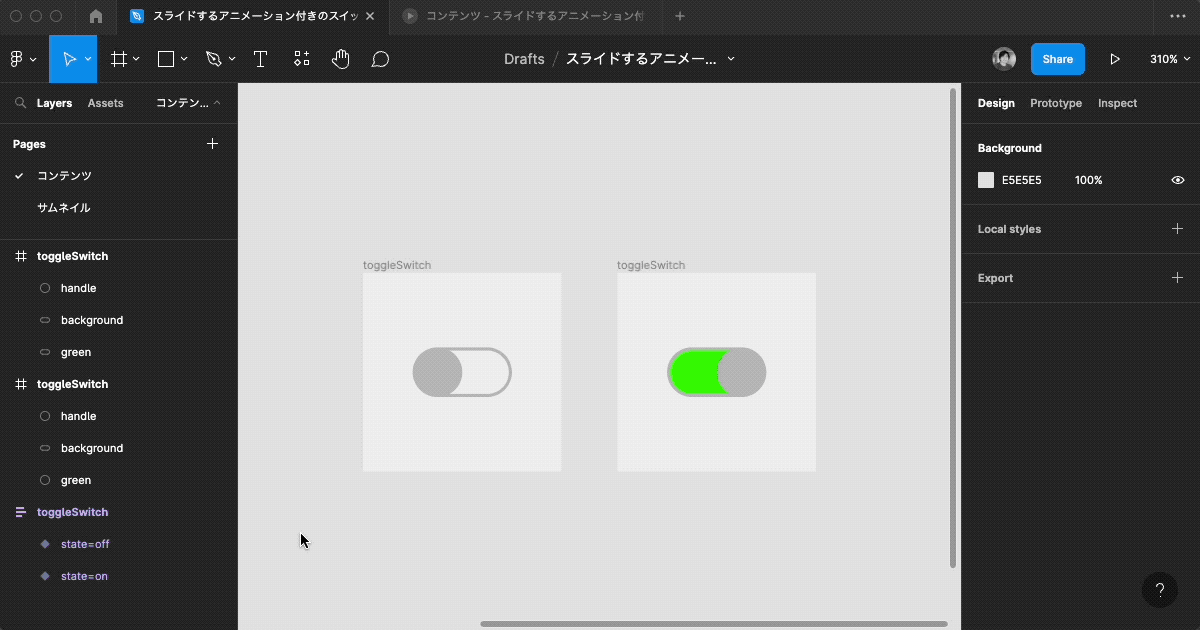Click the Background color swatch E5E5E5
This screenshot has width=1200, height=630.
pyautogui.click(x=985, y=180)
